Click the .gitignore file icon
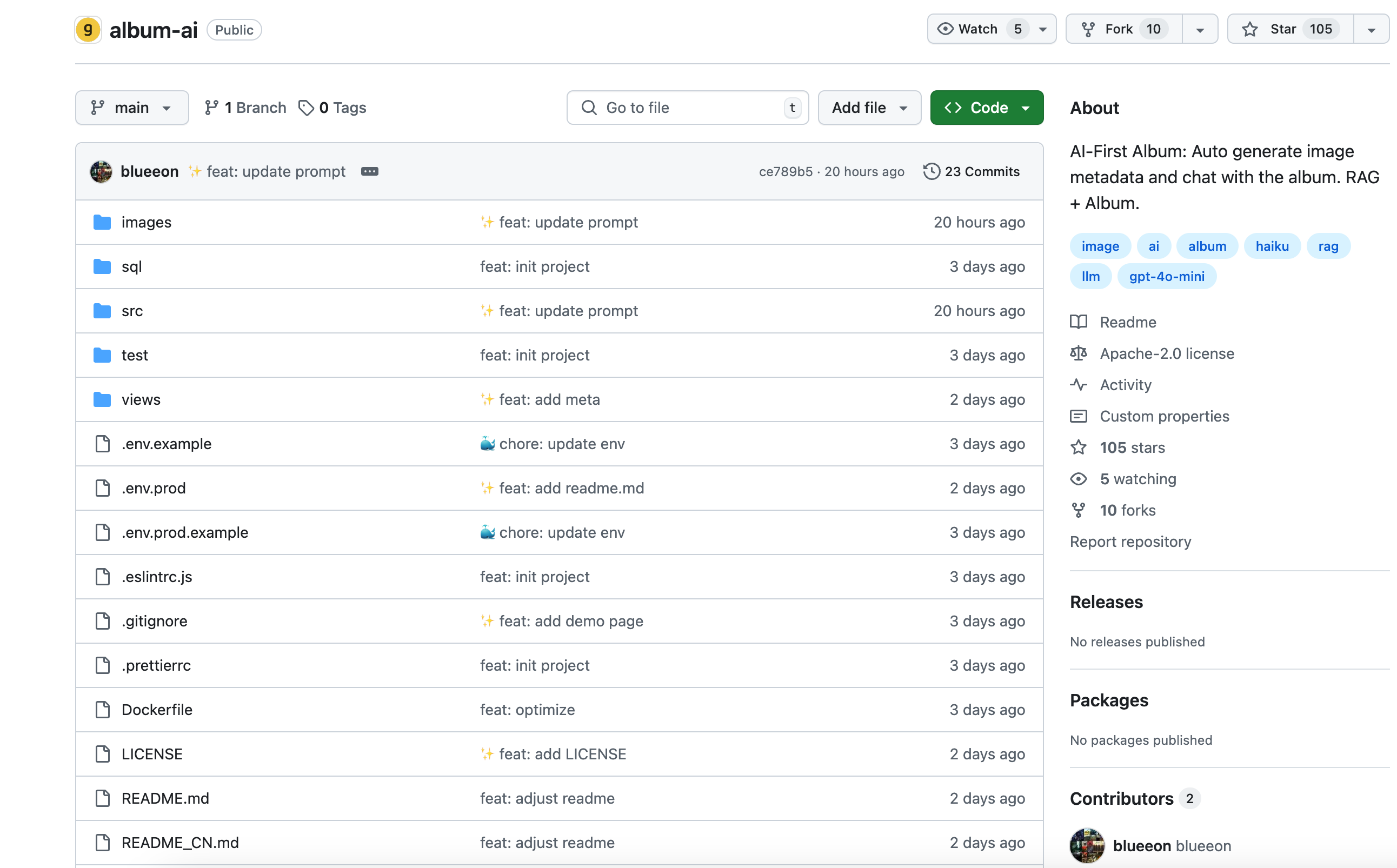Screen dimensions: 1397x868 (x=103, y=620)
